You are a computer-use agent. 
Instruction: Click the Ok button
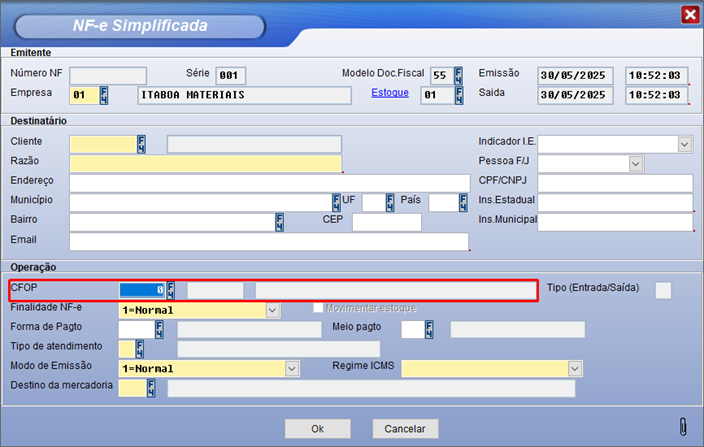pos(317,429)
